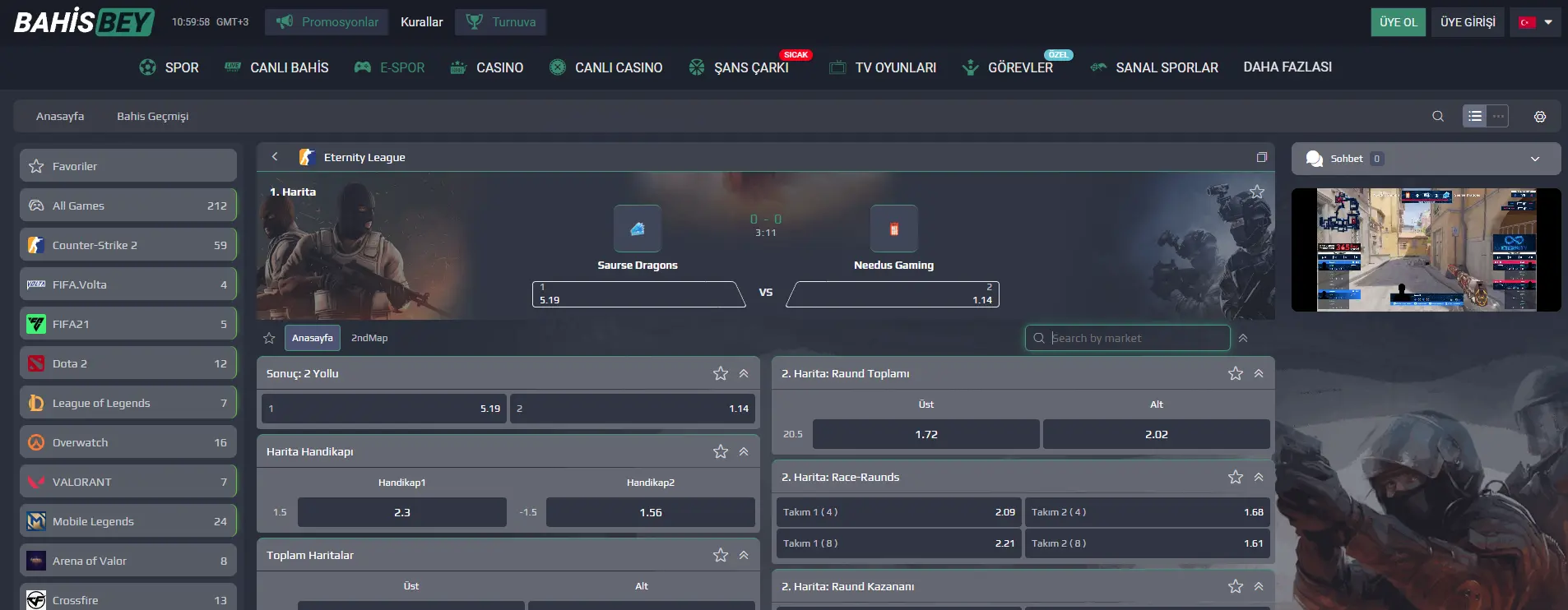Open the CANLI BAHİS menu
This screenshot has width=1568, height=610.
click(x=276, y=67)
